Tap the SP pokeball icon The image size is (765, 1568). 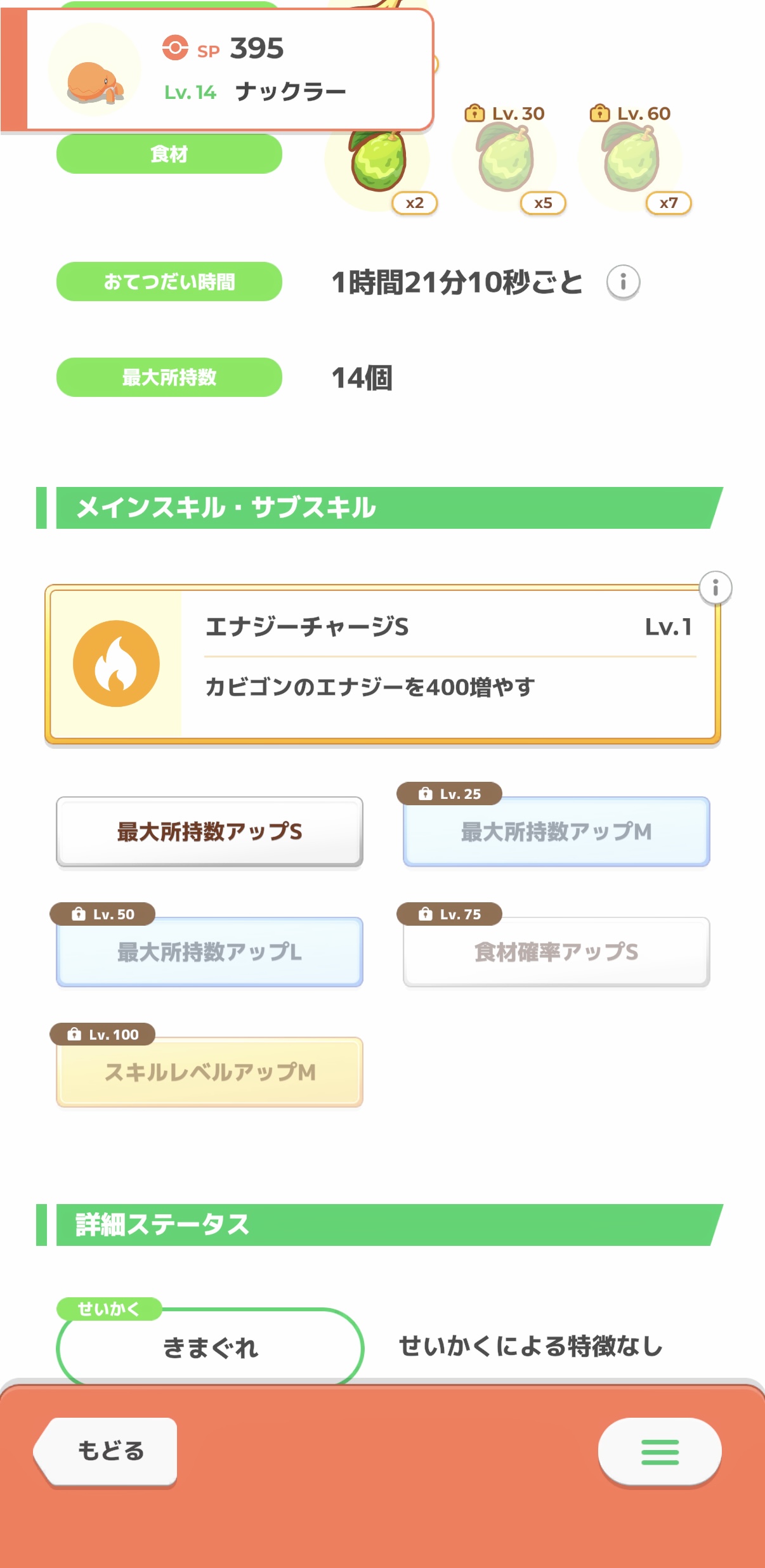pos(175,48)
